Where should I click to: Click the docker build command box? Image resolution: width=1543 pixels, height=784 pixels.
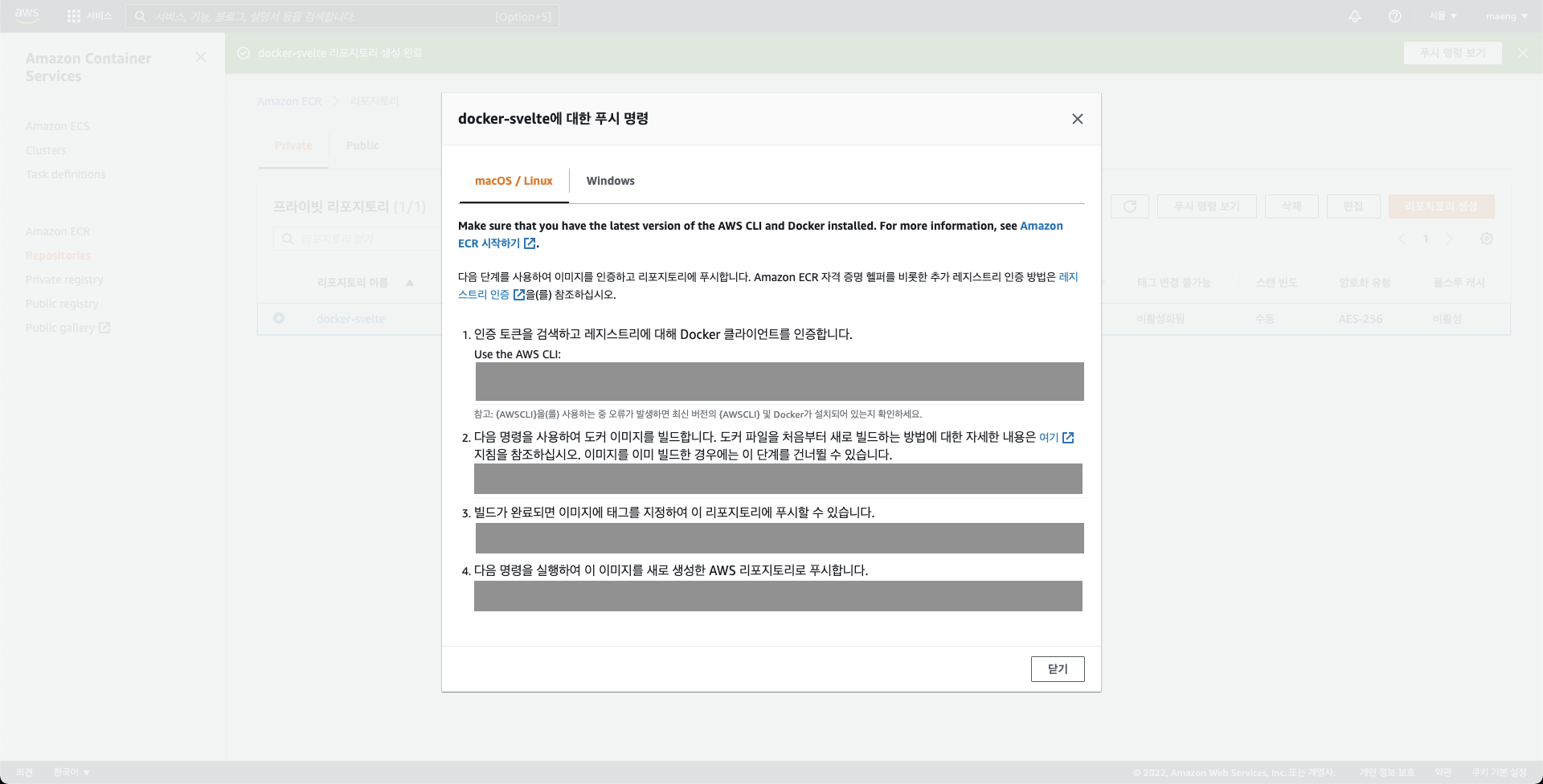click(778, 479)
